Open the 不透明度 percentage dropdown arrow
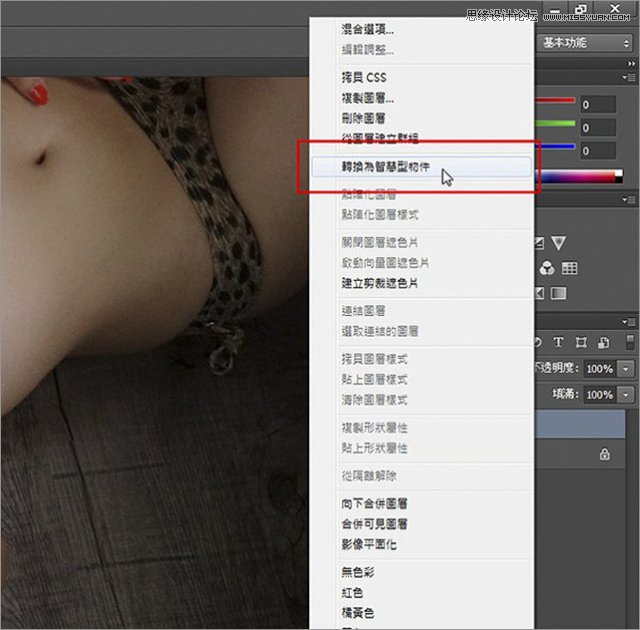The width and height of the screenshot is (640, 630). [626, 368]
